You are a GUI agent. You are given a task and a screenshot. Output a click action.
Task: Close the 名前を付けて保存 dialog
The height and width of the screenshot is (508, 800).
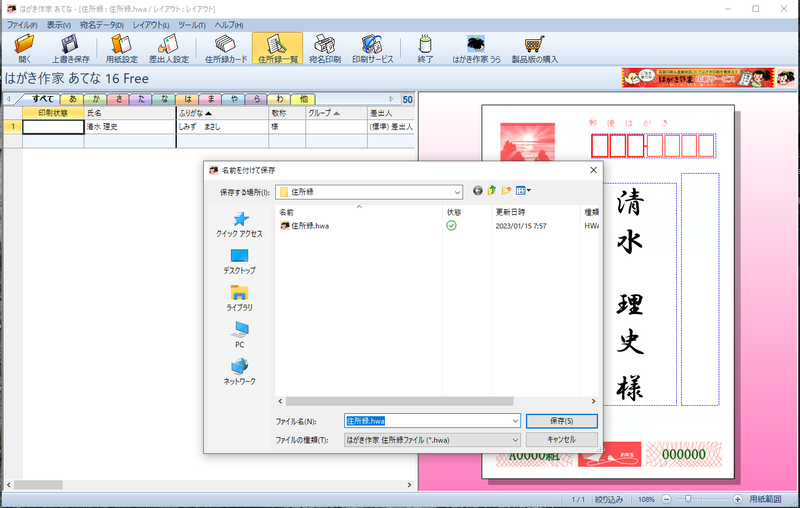[593, 170]
